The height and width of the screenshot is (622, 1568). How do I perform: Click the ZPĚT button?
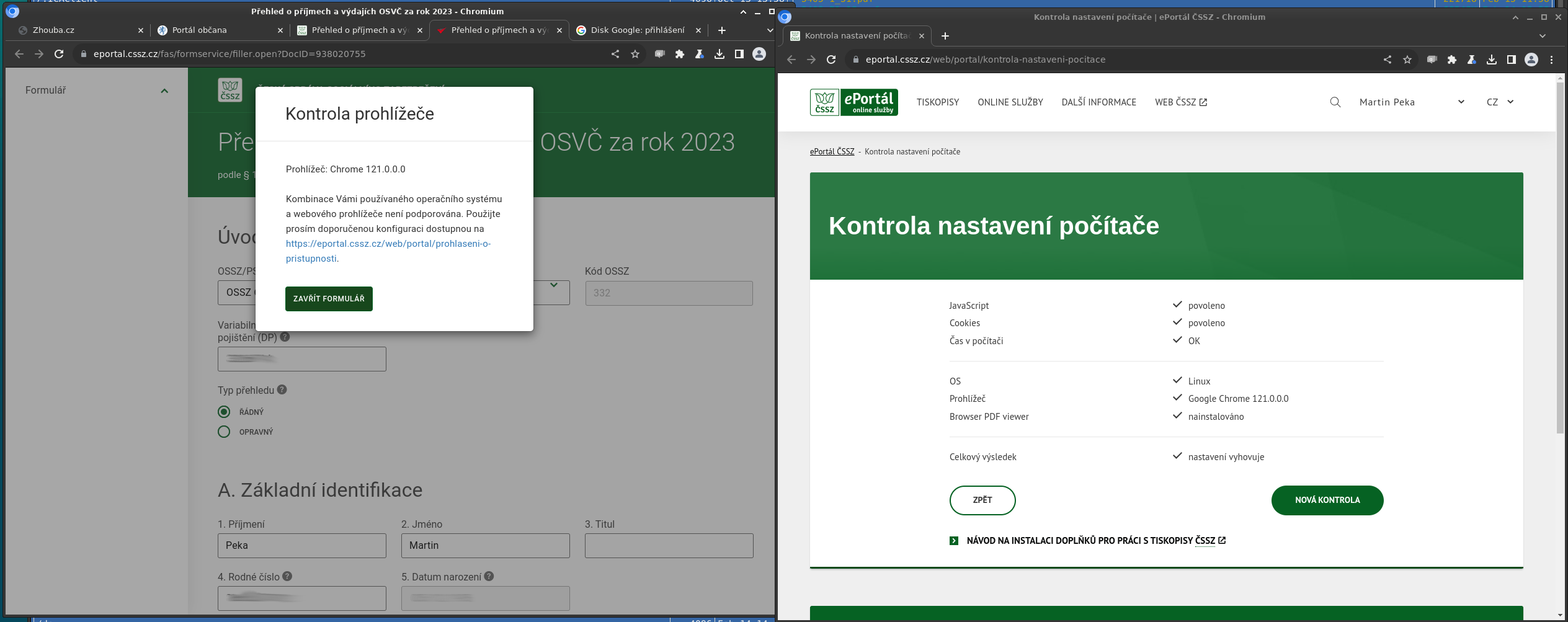[982, 500]
